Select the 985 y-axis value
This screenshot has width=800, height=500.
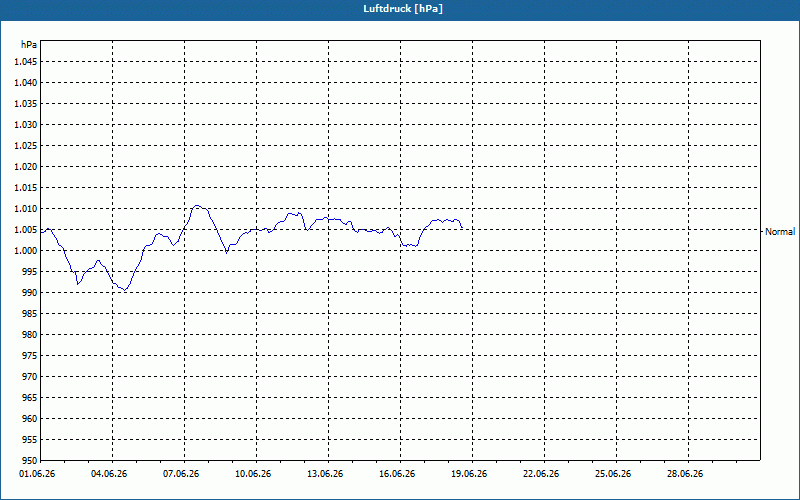point(30,313)
